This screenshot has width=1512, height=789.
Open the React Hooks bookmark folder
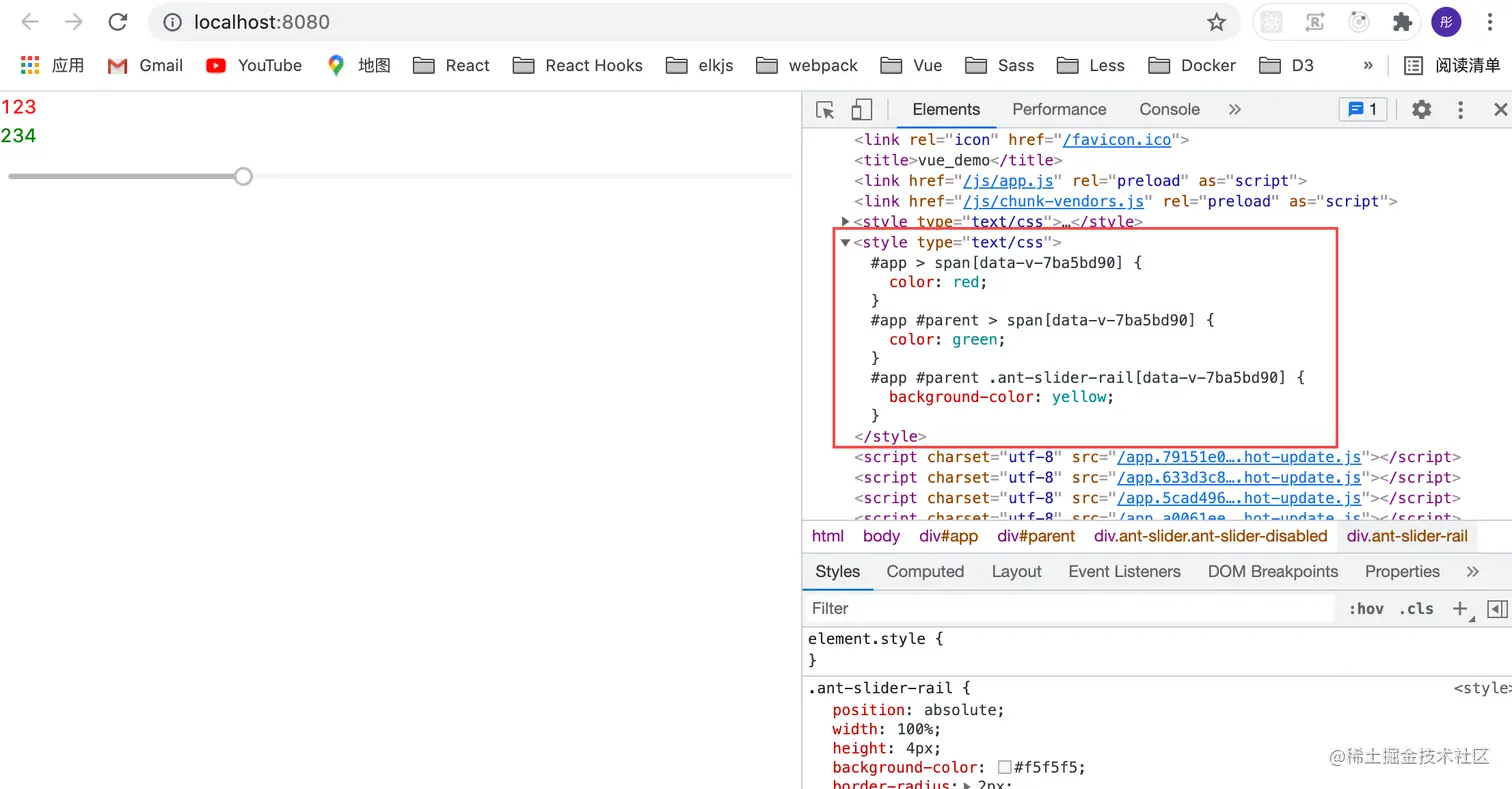578,65
